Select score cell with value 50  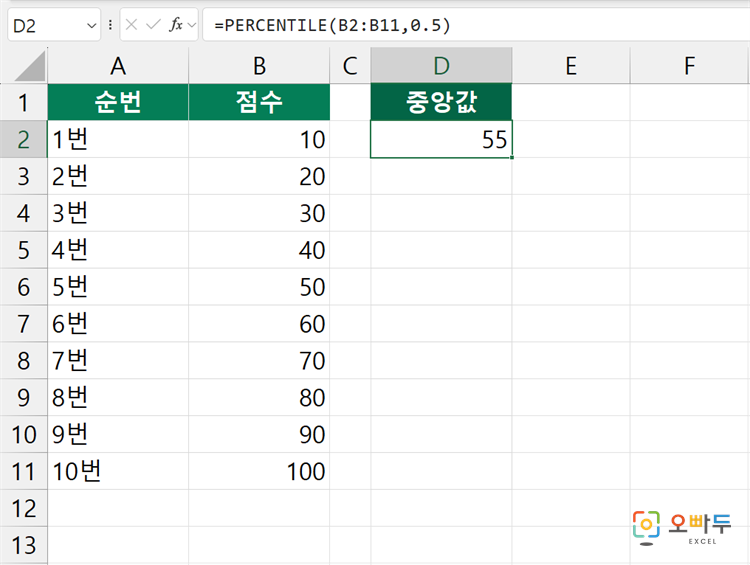tap(259, 287)
